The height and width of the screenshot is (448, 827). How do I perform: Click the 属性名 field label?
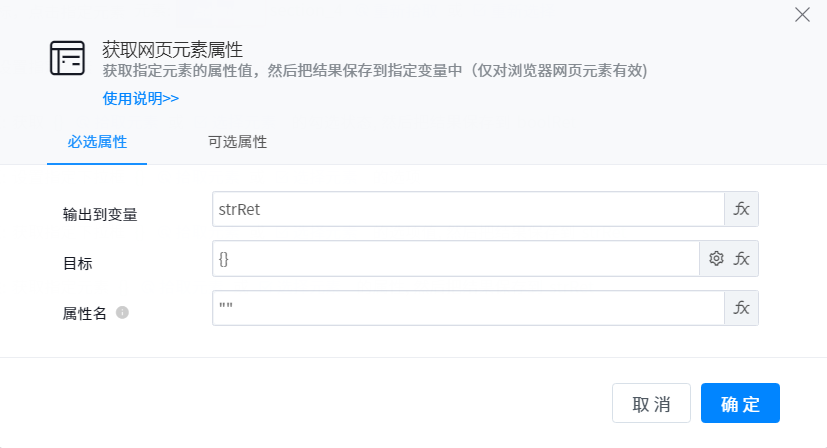click(x=85, y=313)
